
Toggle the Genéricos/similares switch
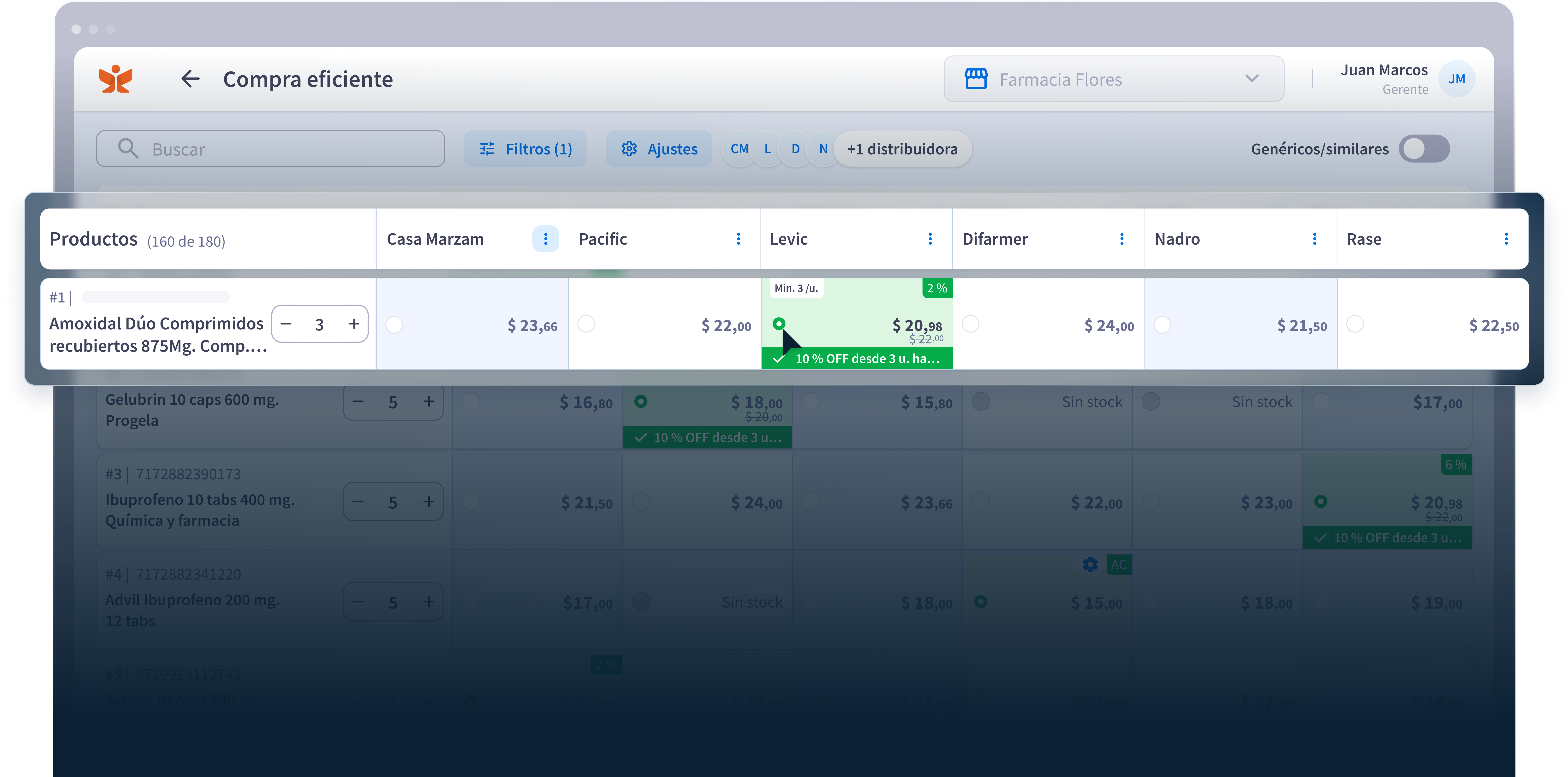tap(1424, 148)
